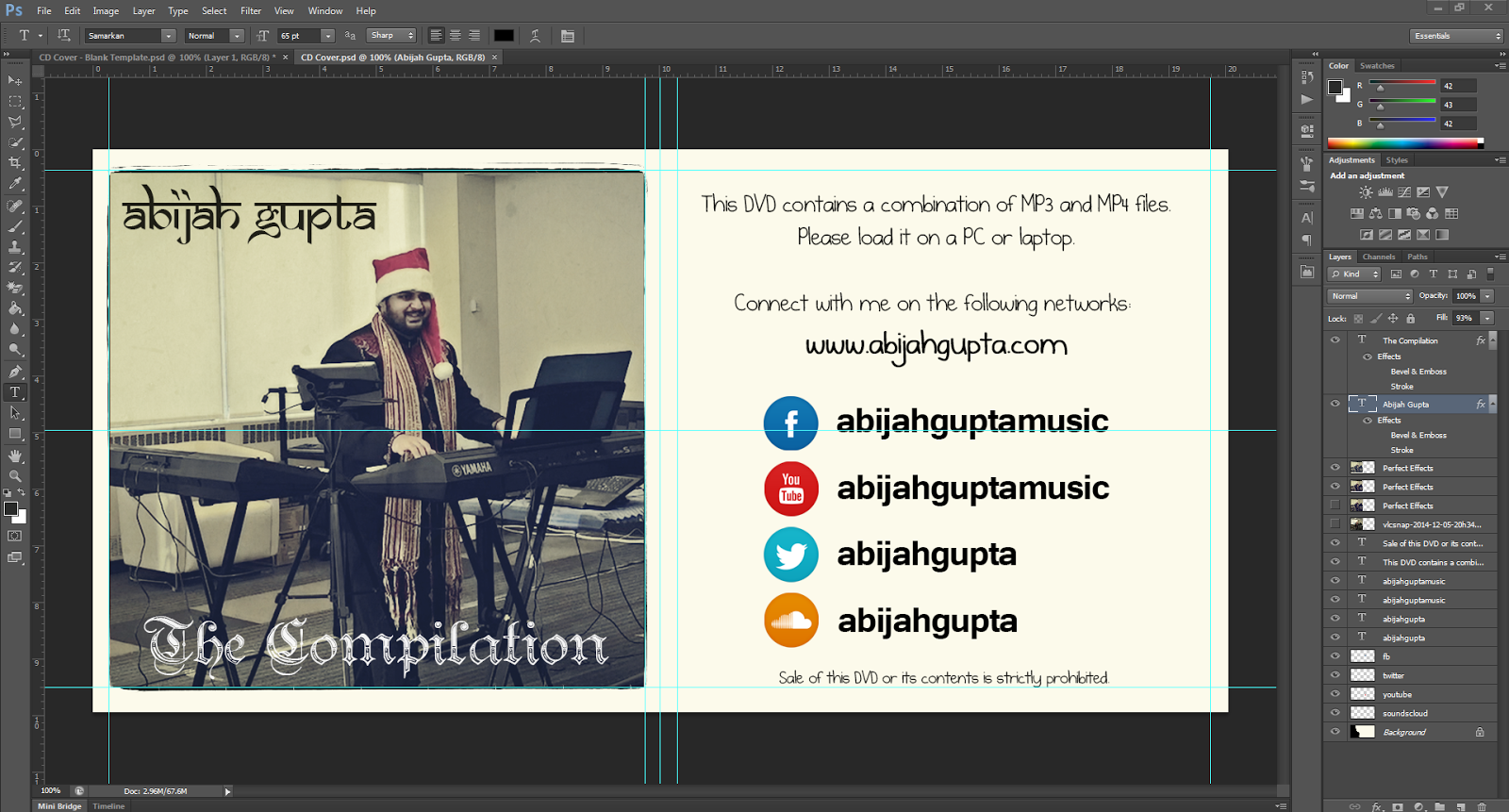The width and height of the screenshot is (1509, 812).
Task: Hide the Background layer
Action: coord(1335,732)
